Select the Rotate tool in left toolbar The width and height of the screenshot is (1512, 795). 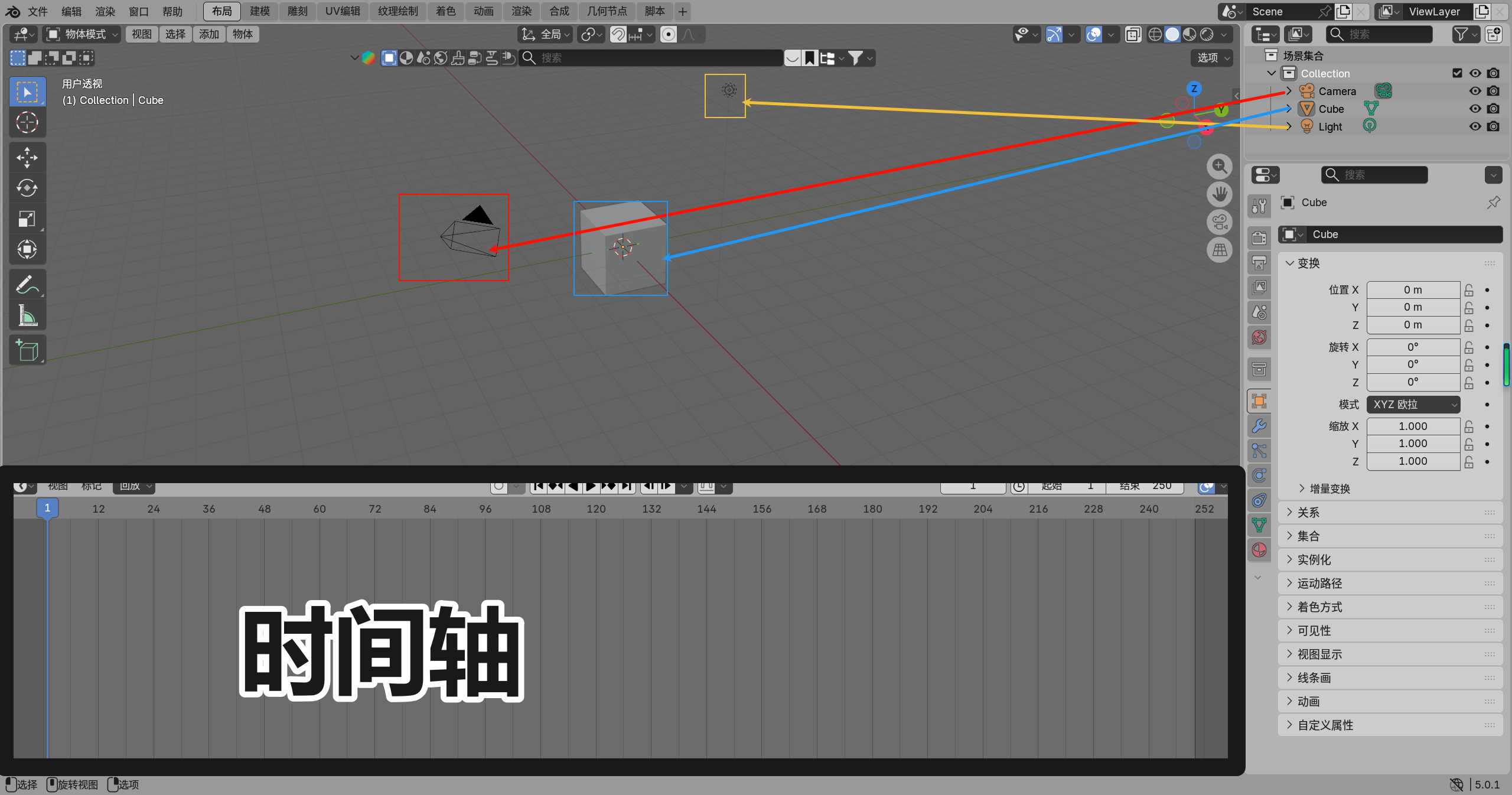pyautogui.click(x=27, y=188)
